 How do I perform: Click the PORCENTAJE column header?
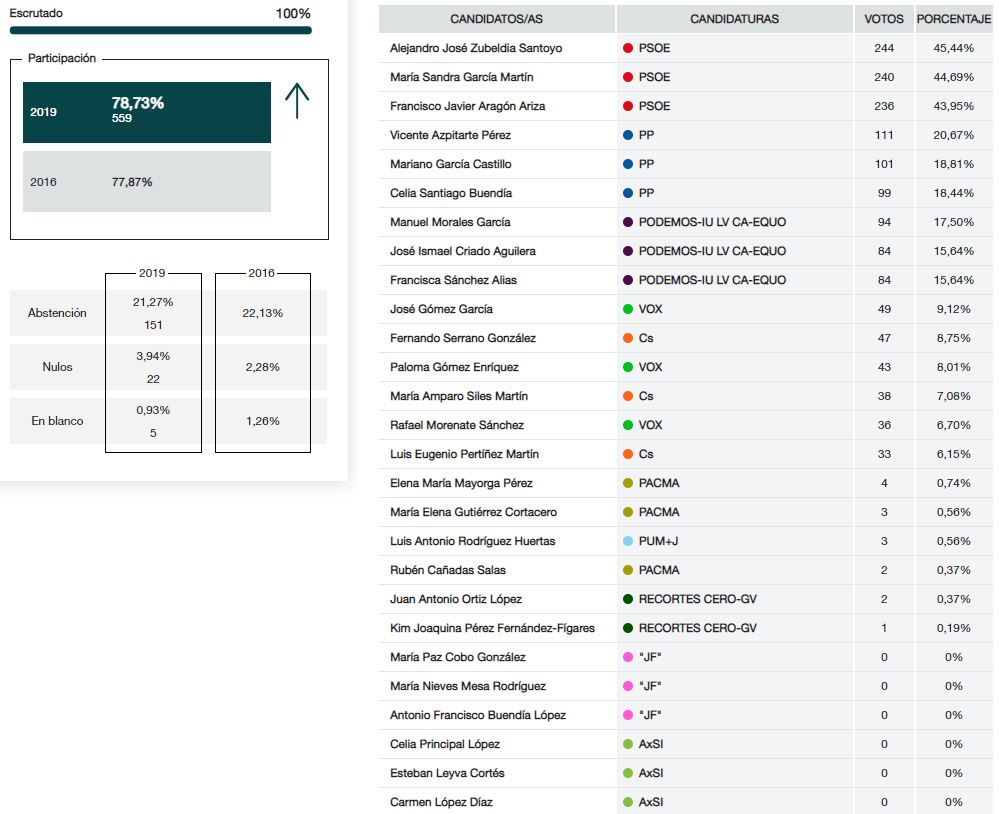953,19
